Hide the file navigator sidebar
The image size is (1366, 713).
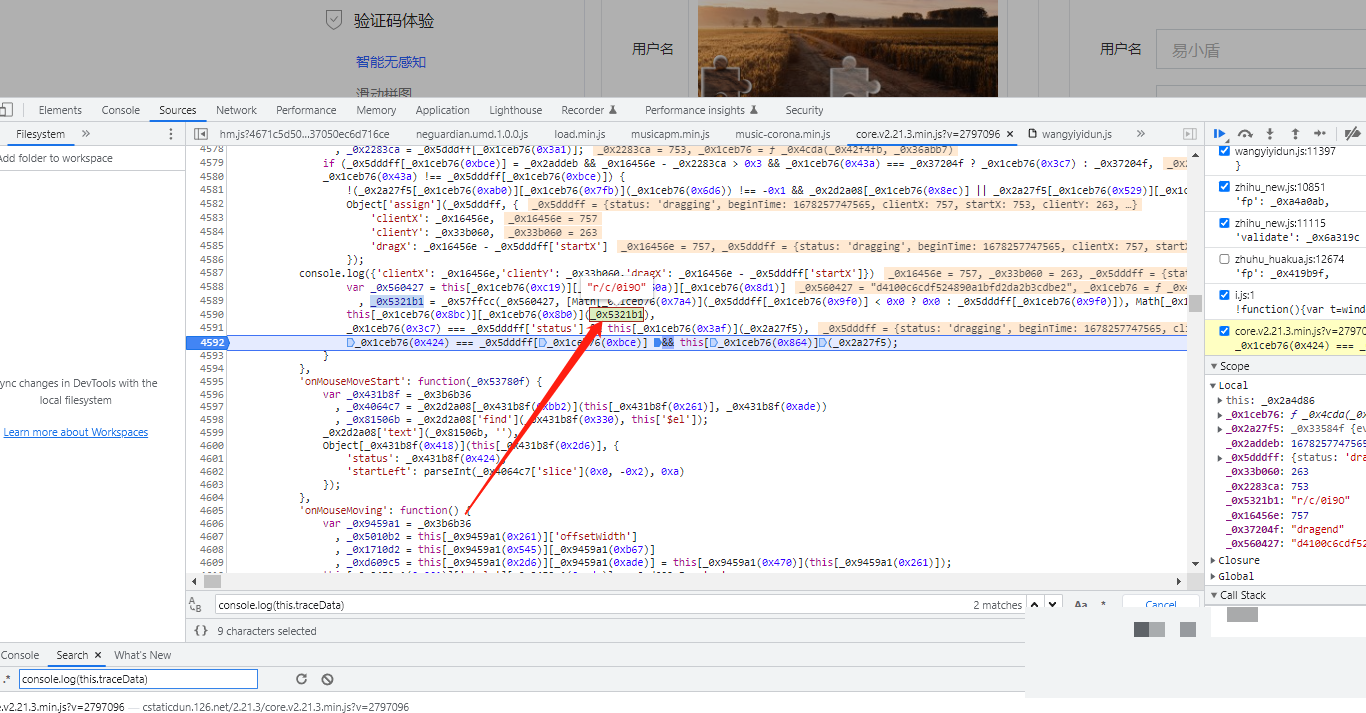[201, 134]
